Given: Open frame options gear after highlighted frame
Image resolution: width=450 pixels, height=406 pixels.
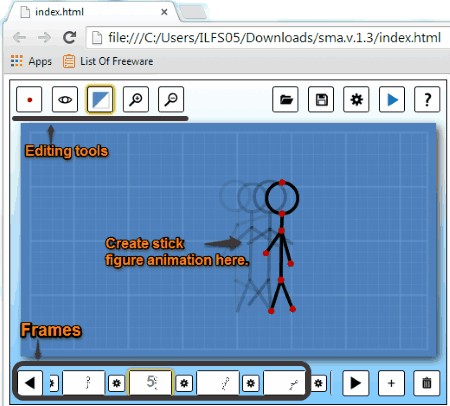Looking at the screenshot, I should coord(184,383).
